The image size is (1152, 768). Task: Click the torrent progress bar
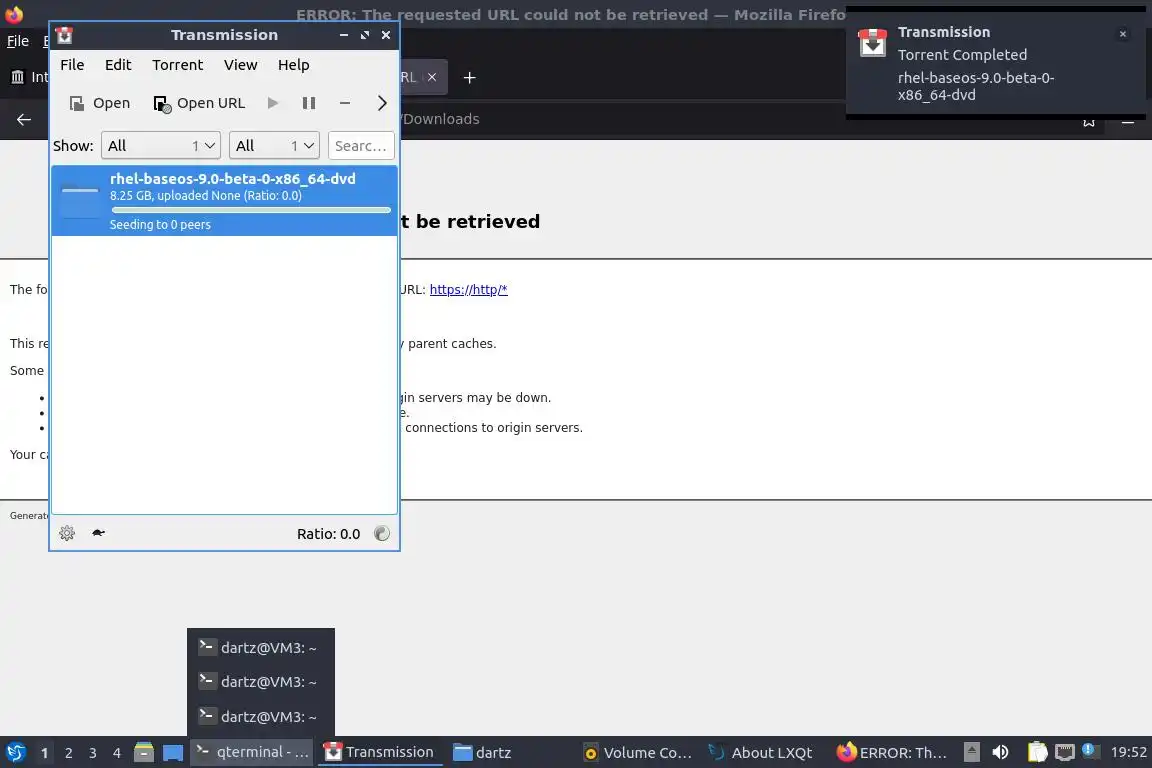point(251,210)
